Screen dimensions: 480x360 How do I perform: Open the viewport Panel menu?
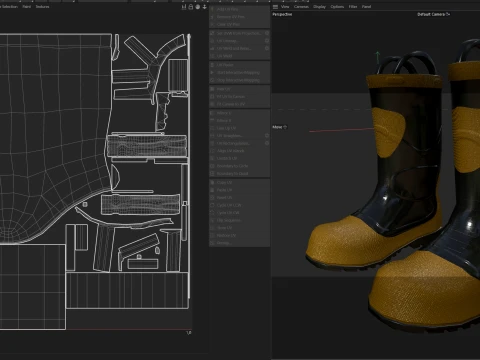click(x=366, y=7)
